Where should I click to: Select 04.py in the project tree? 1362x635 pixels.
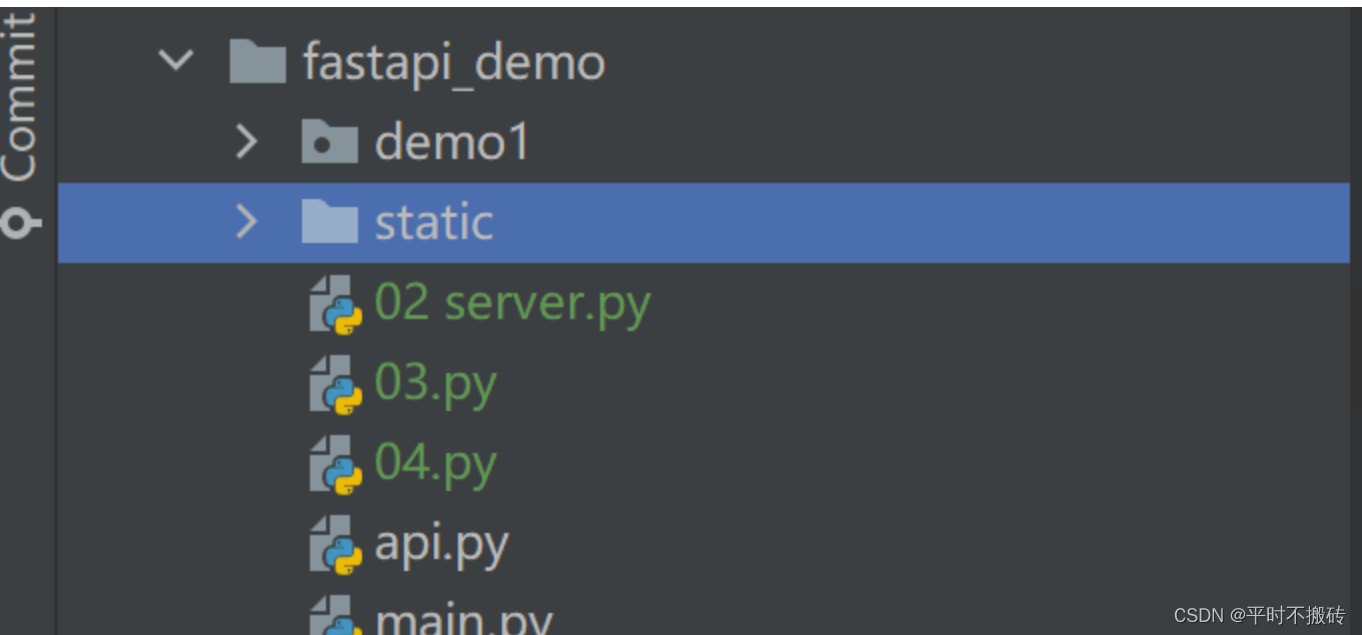point(435,462)
